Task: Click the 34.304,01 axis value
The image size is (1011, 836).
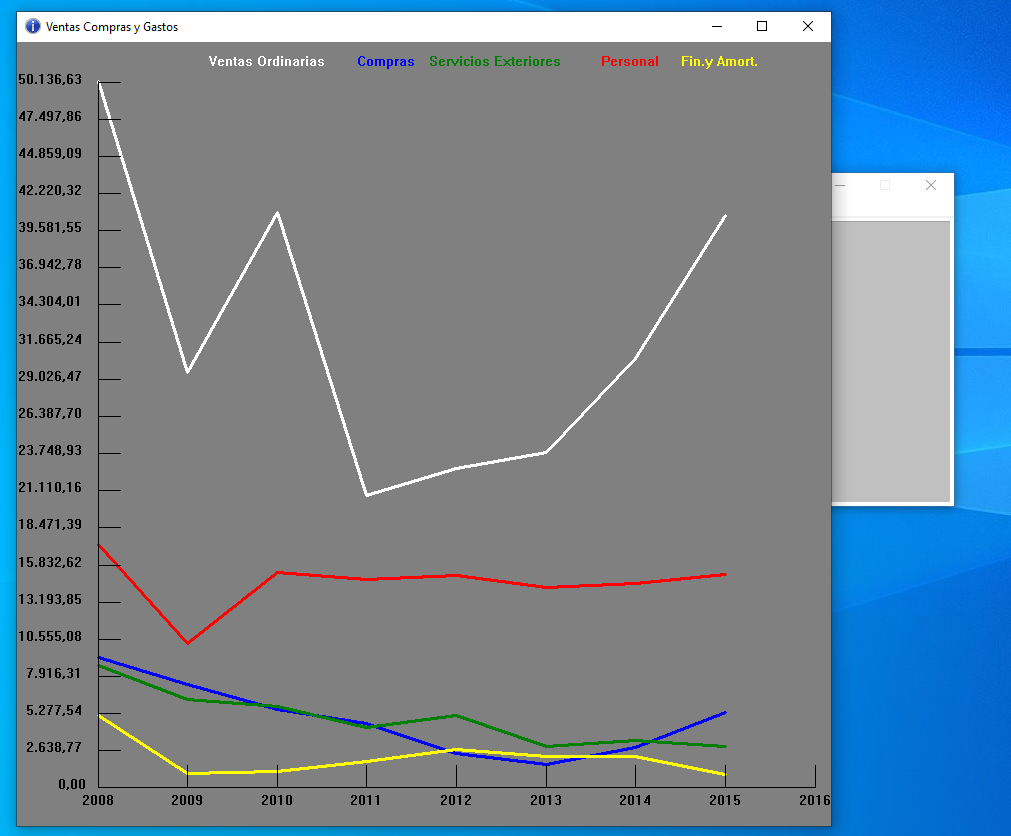Action: [x=50, y=302]
